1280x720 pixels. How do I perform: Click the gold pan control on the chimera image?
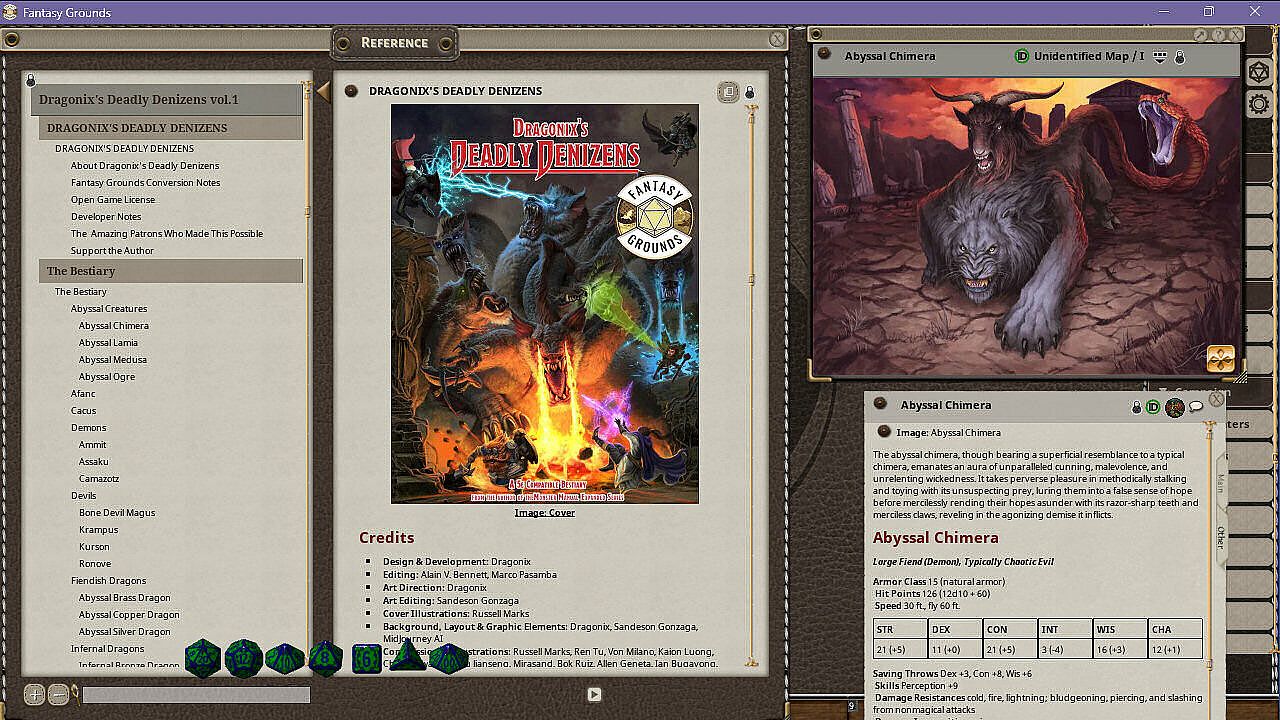[1221, 358]
